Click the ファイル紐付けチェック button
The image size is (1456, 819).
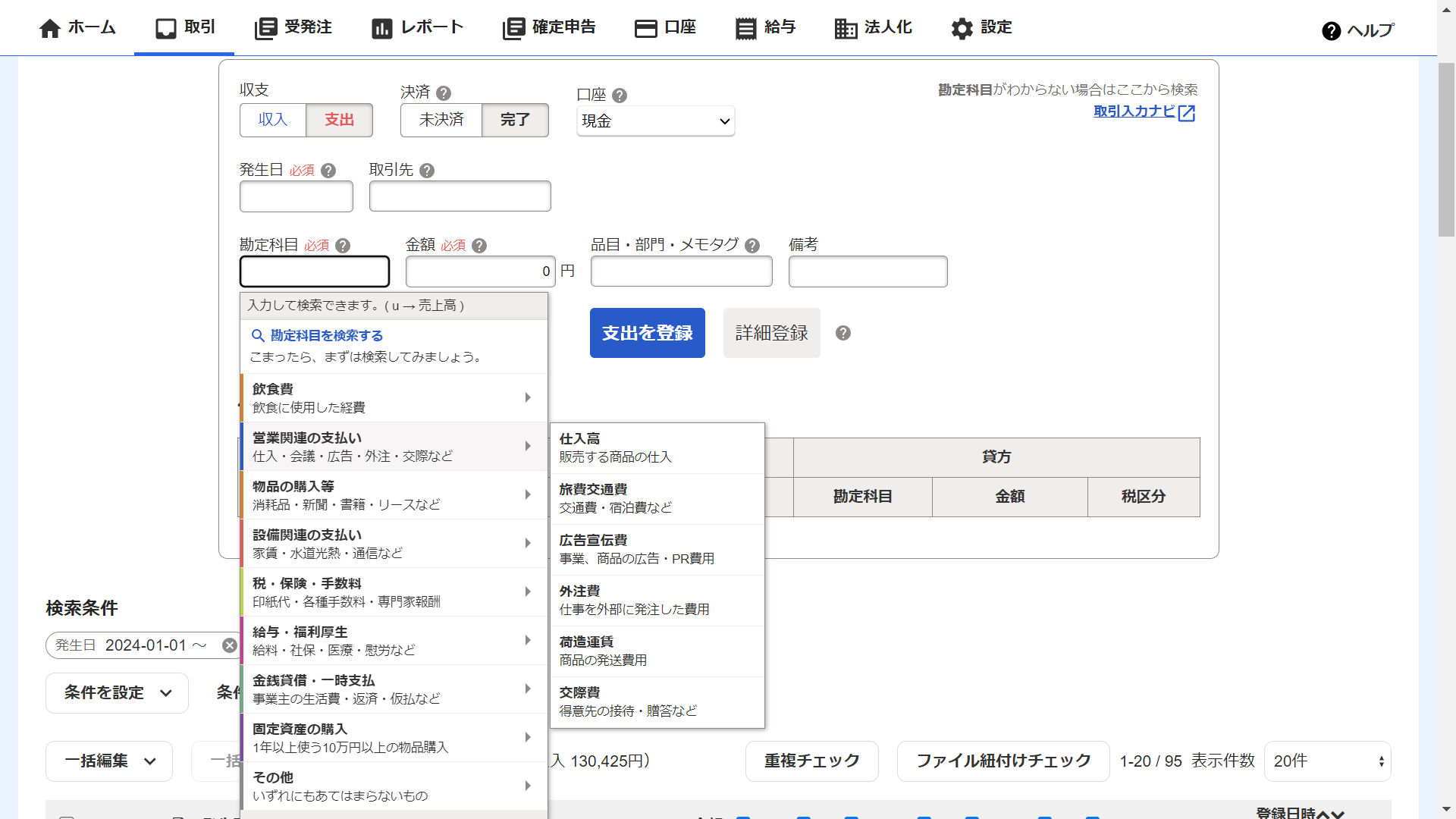1003,761
